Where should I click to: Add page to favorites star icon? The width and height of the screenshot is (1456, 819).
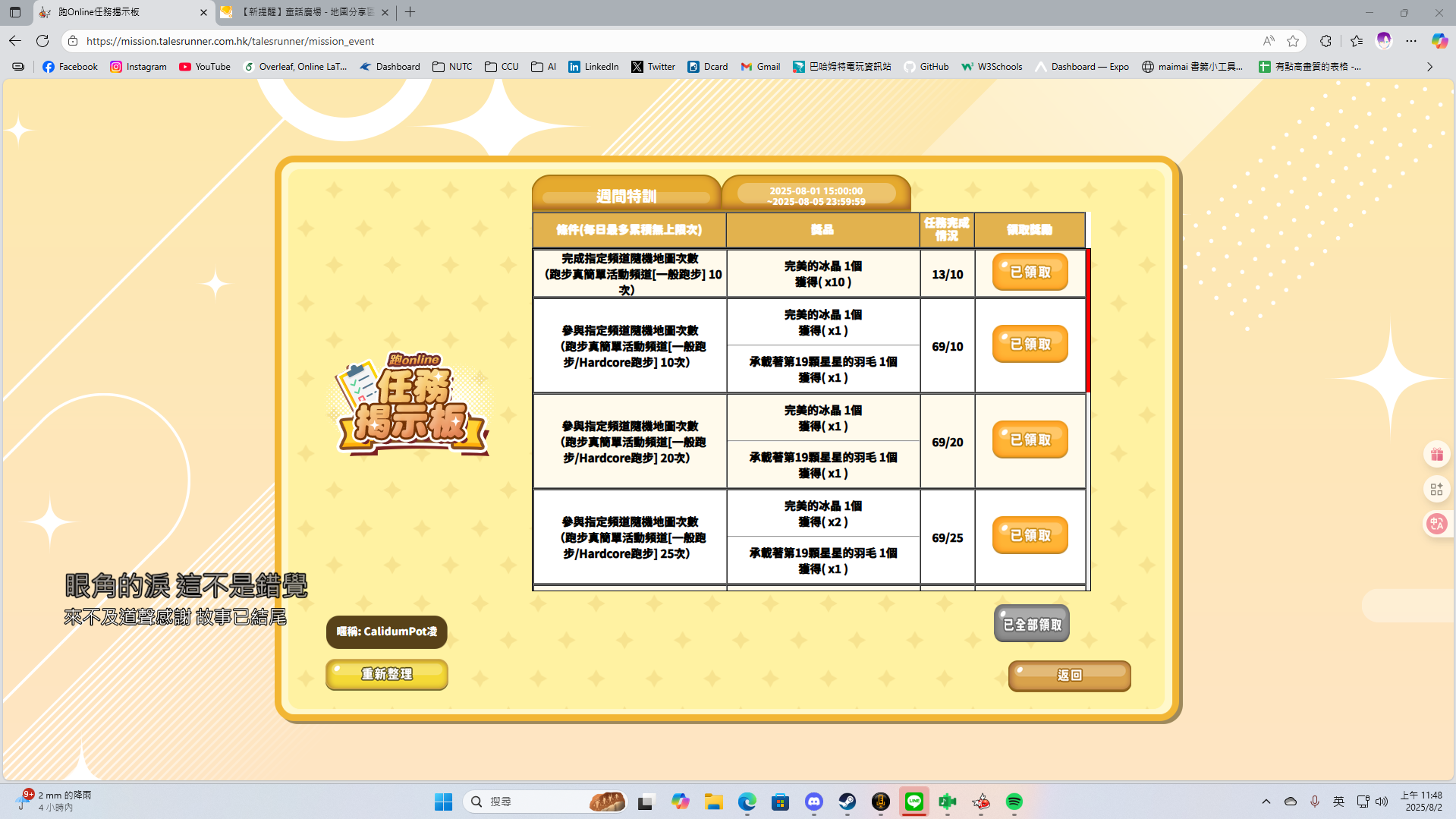(1293, 41)
